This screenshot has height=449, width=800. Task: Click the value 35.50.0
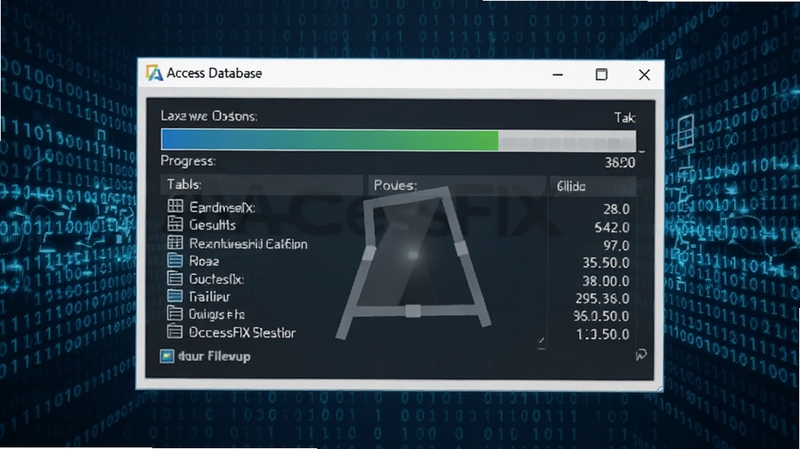coord(606,263)
